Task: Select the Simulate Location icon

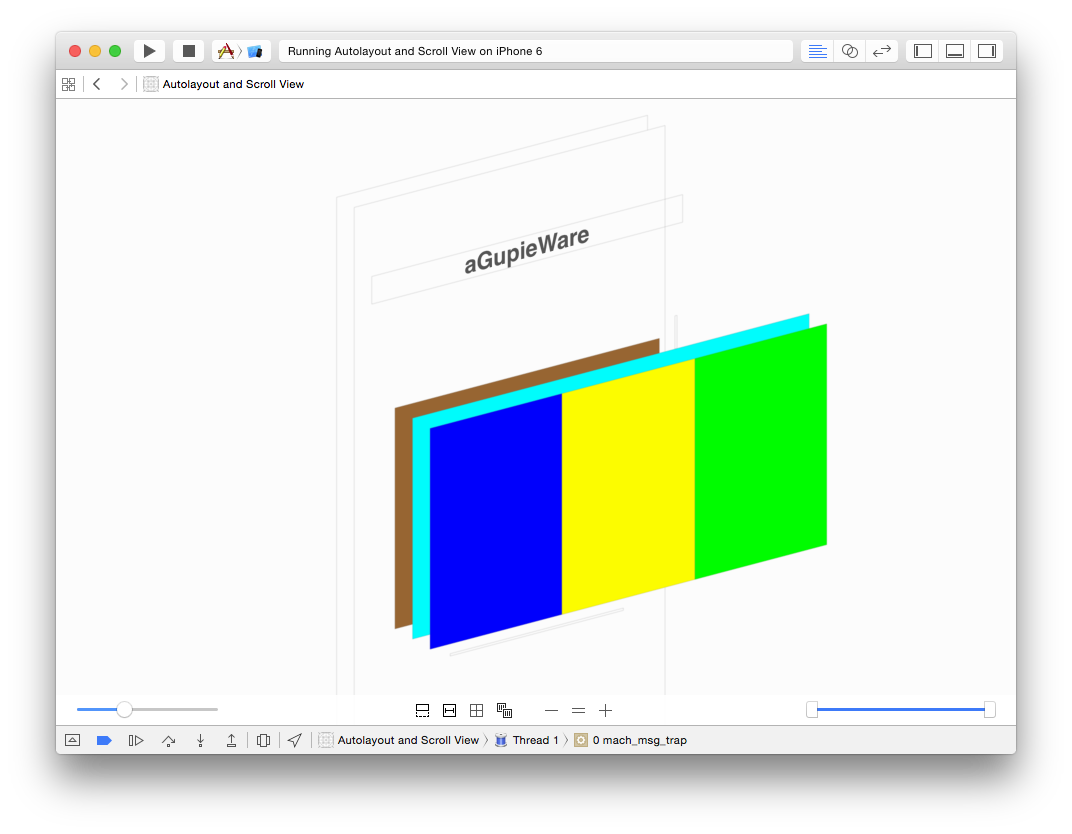Action: click(294, 740)
